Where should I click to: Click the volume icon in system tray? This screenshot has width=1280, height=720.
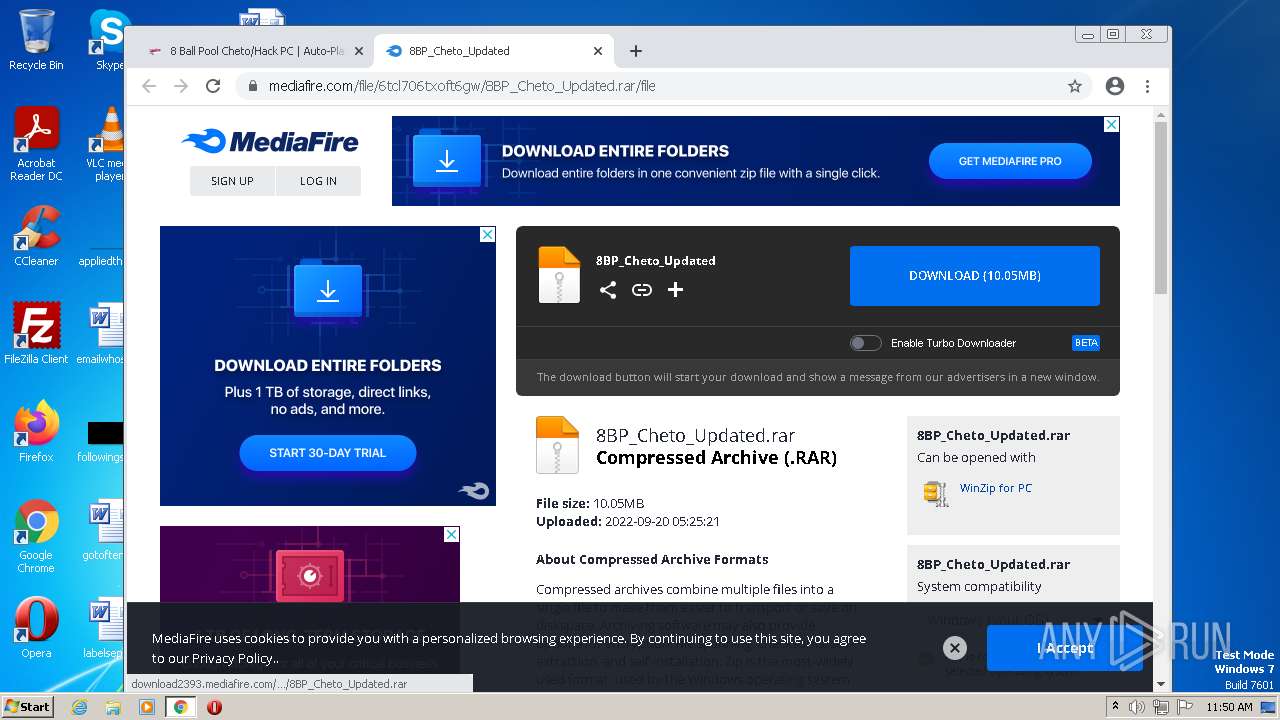(x=1136, y=707)
